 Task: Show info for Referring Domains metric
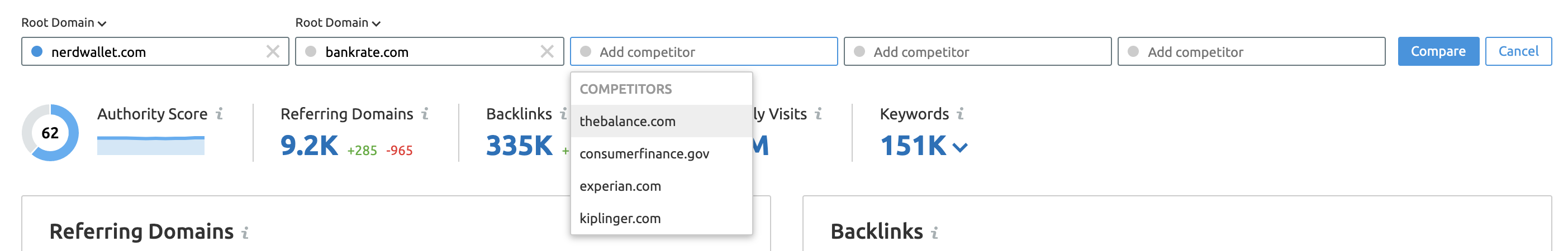425,114
